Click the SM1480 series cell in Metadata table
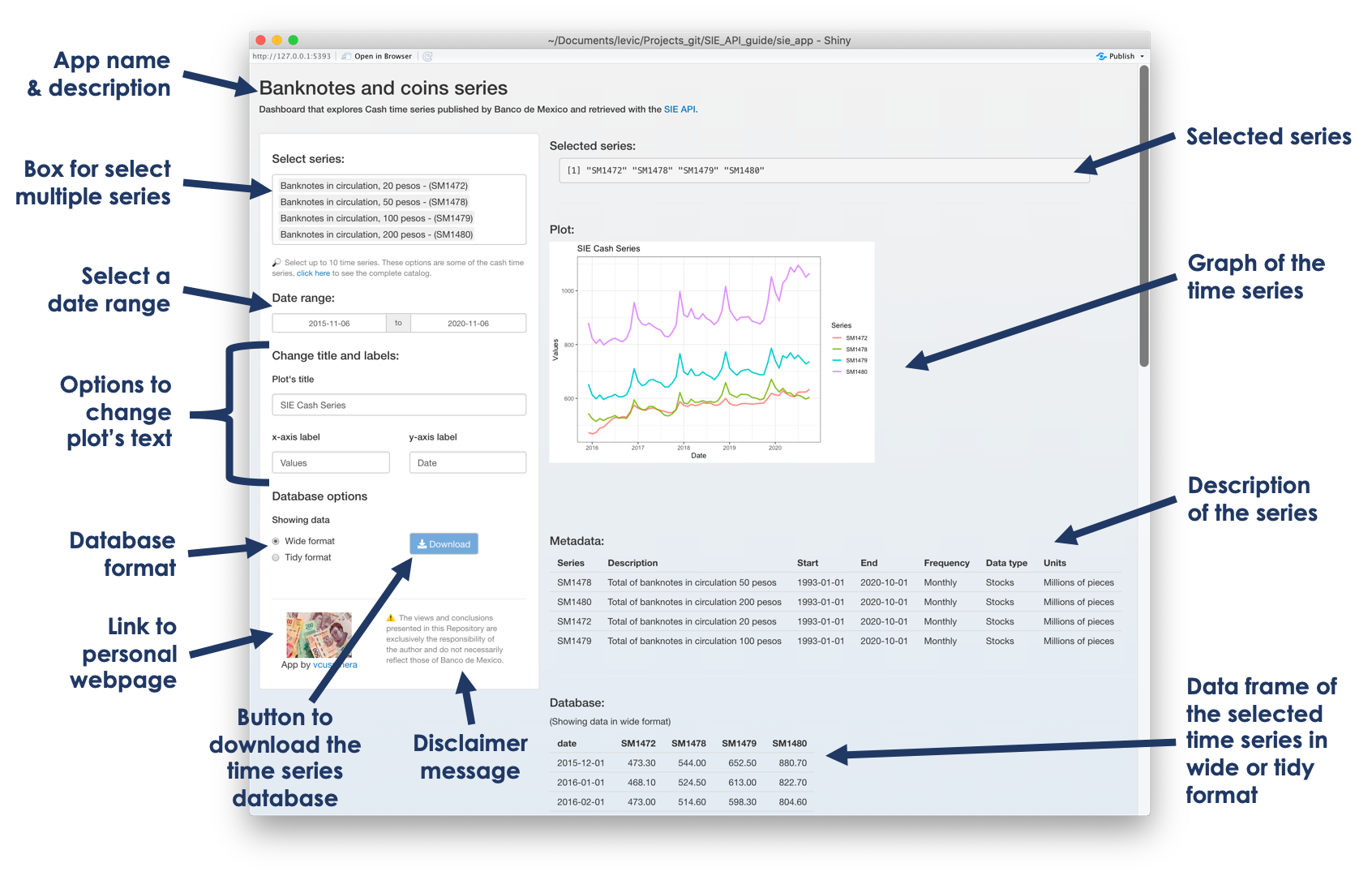The image size is (1372, 876). pyautogui.click(x=574, y=602)
